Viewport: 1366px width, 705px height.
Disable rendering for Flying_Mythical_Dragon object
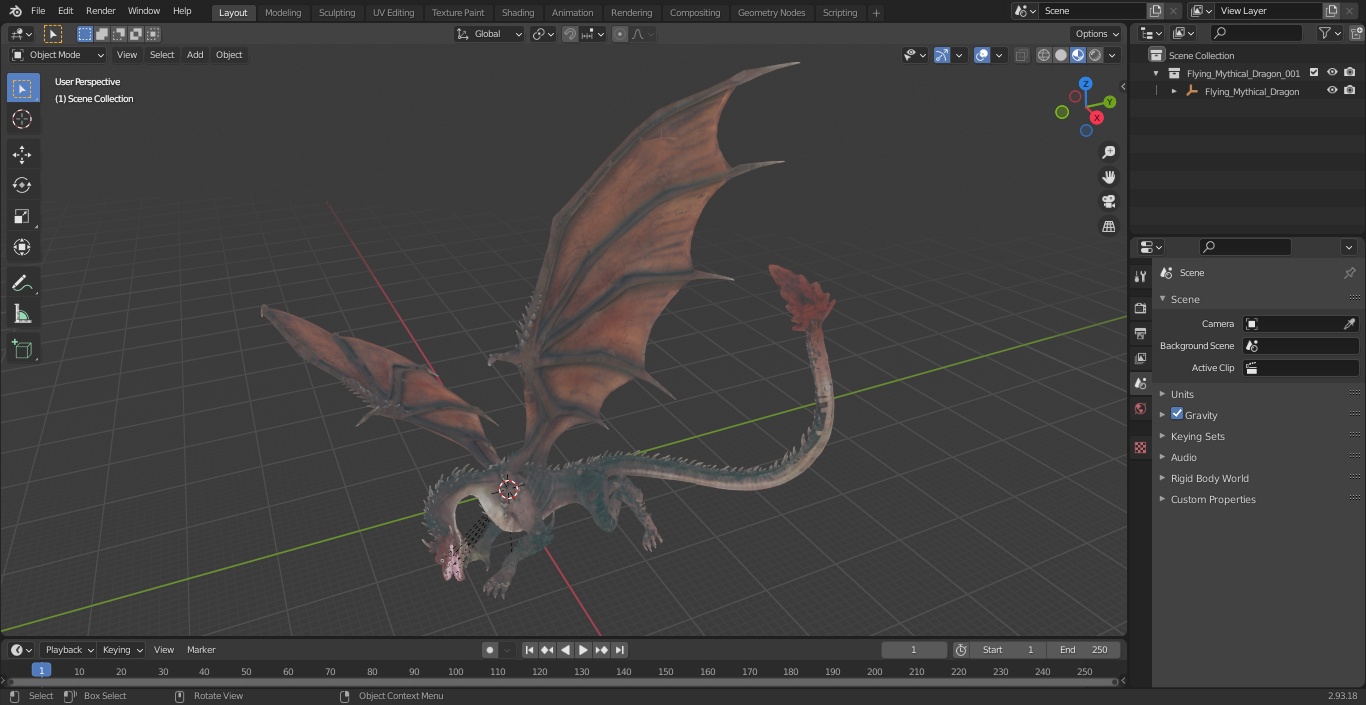[x=1350, y=91]
